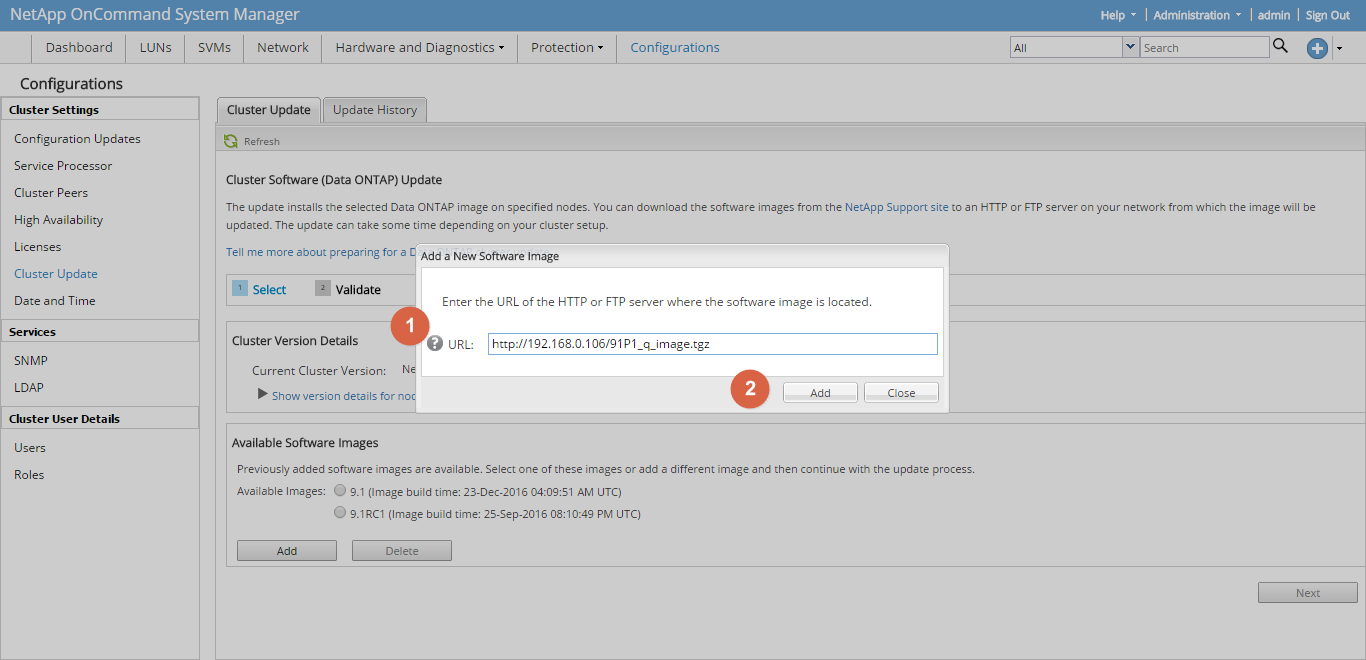
Task: Open the dropdown arrow beside the plus icon
Action: [x=1339, y=48]
